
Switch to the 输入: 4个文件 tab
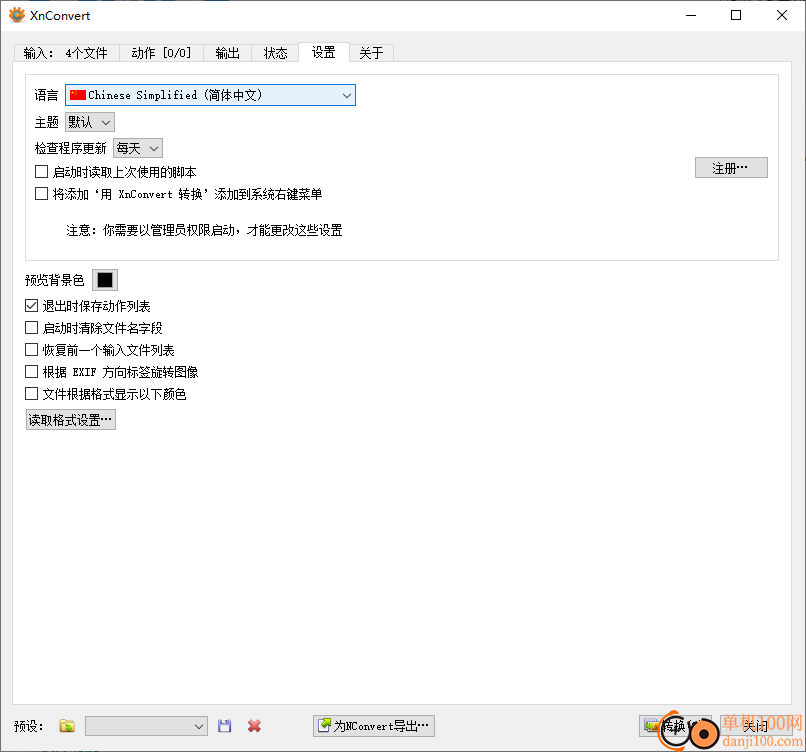66,53
